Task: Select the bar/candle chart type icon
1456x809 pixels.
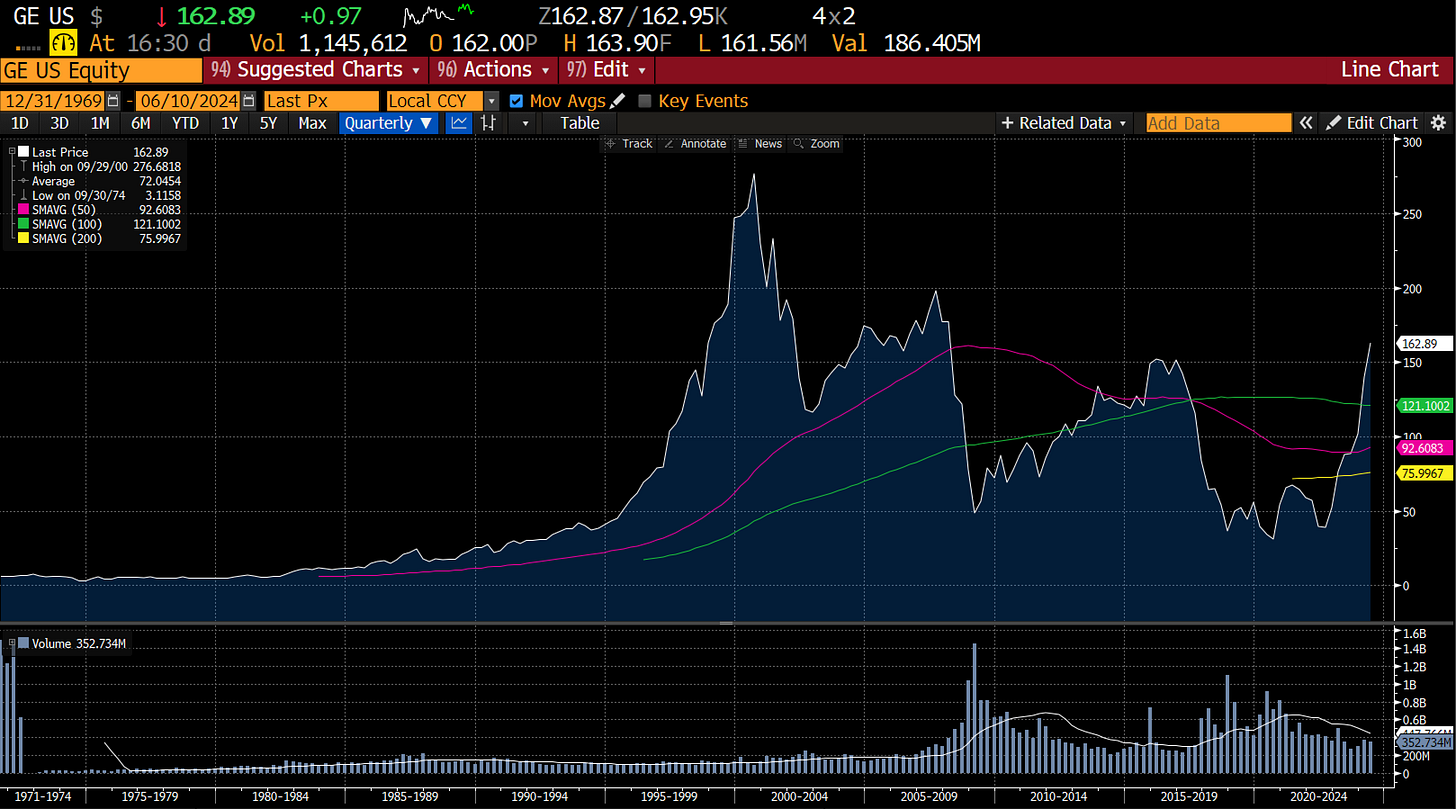Action: pyautogui.click(x=489, y=123)
